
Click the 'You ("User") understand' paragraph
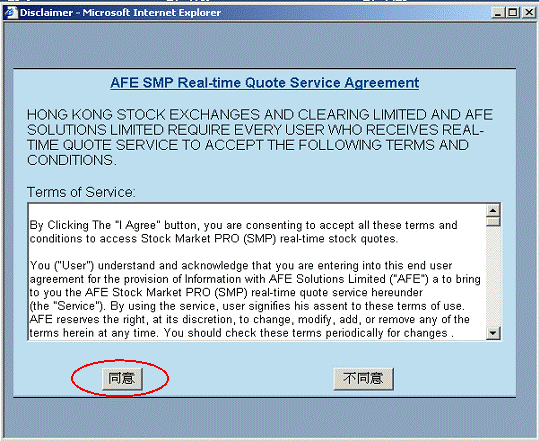(255, 299)
